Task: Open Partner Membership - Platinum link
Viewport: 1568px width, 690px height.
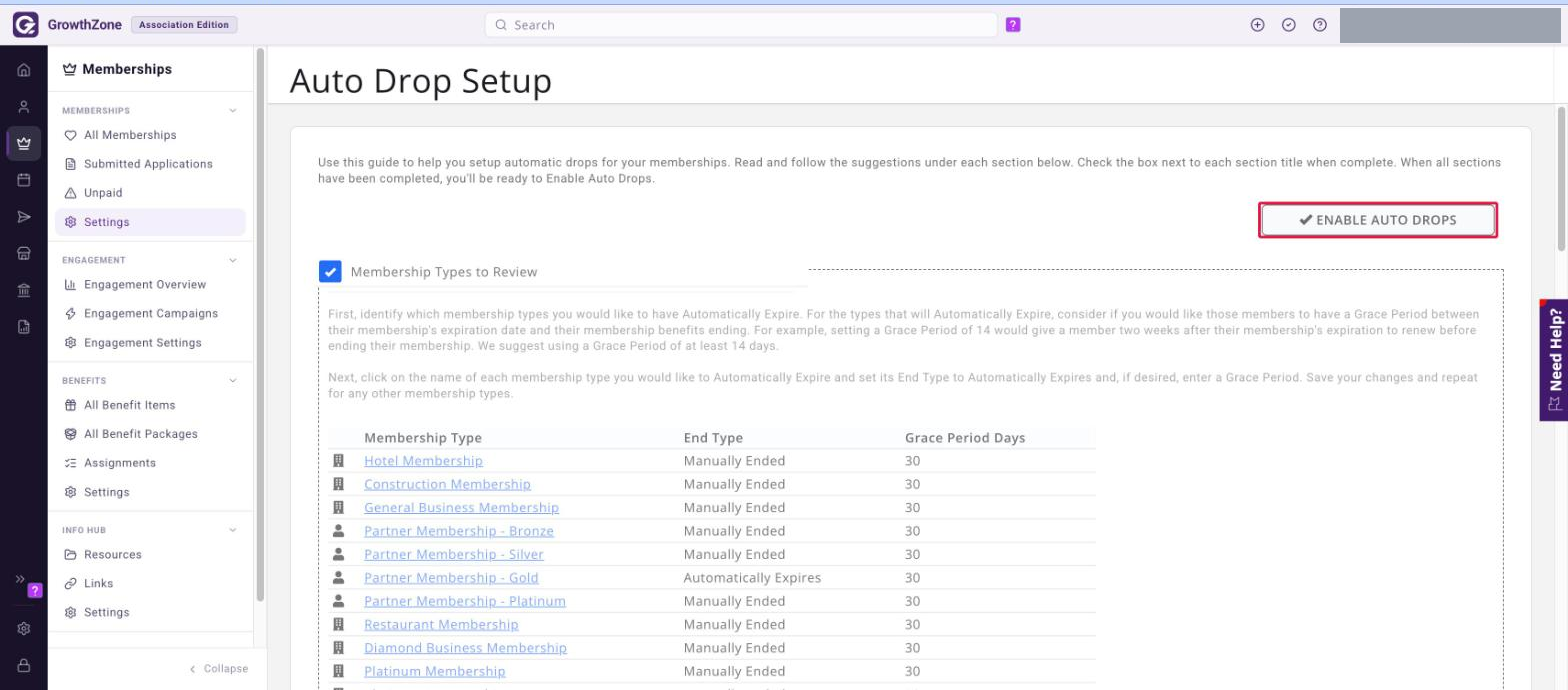Action: [465, 601]
